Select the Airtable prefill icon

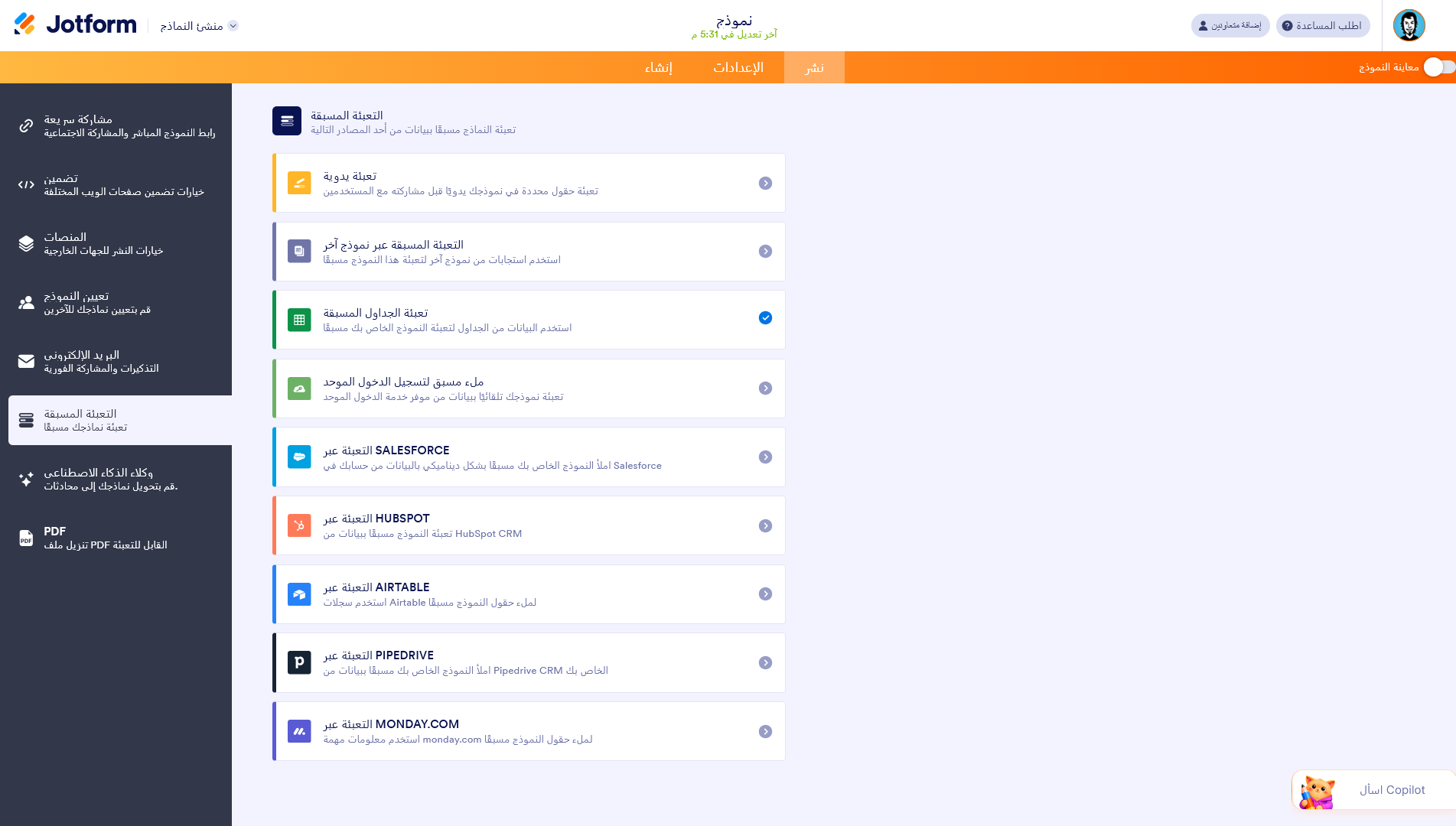tap(299, 593)
